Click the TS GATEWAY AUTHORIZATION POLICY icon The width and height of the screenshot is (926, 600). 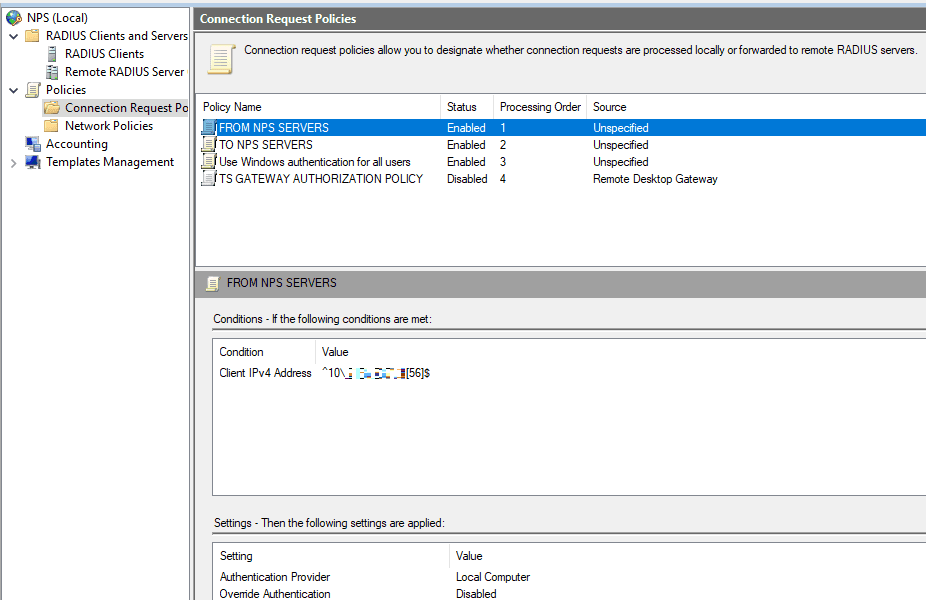[x=208, y=179]
